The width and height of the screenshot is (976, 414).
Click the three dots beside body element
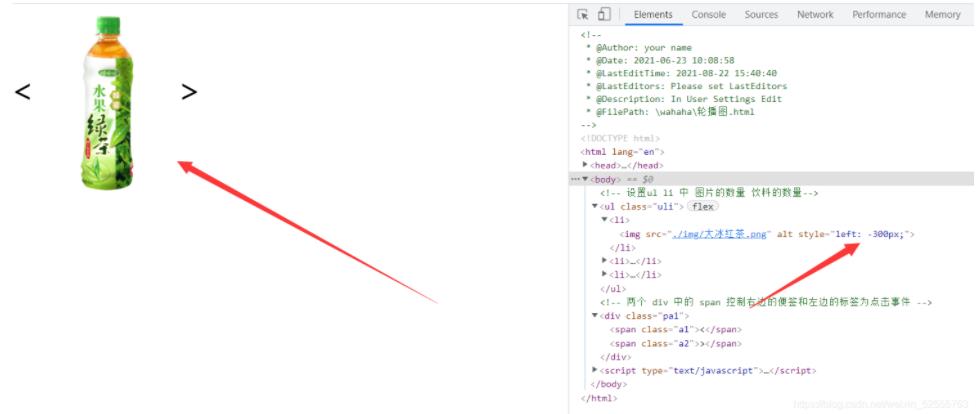coord(574,179)
